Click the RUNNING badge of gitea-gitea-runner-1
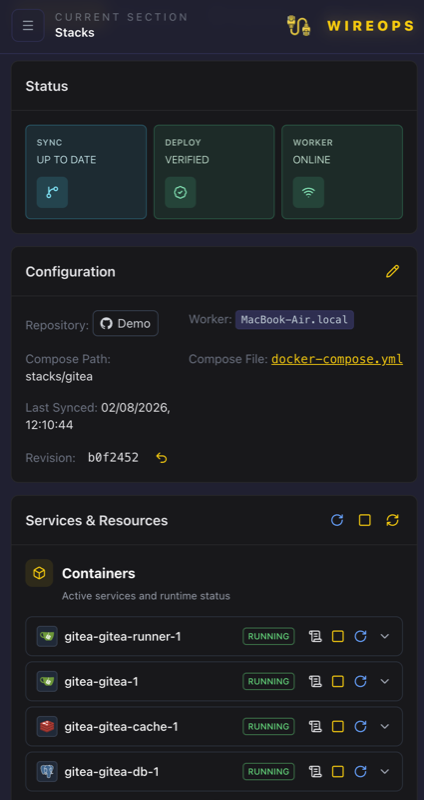The image size is (424, 800). click(x=268, y=636)
